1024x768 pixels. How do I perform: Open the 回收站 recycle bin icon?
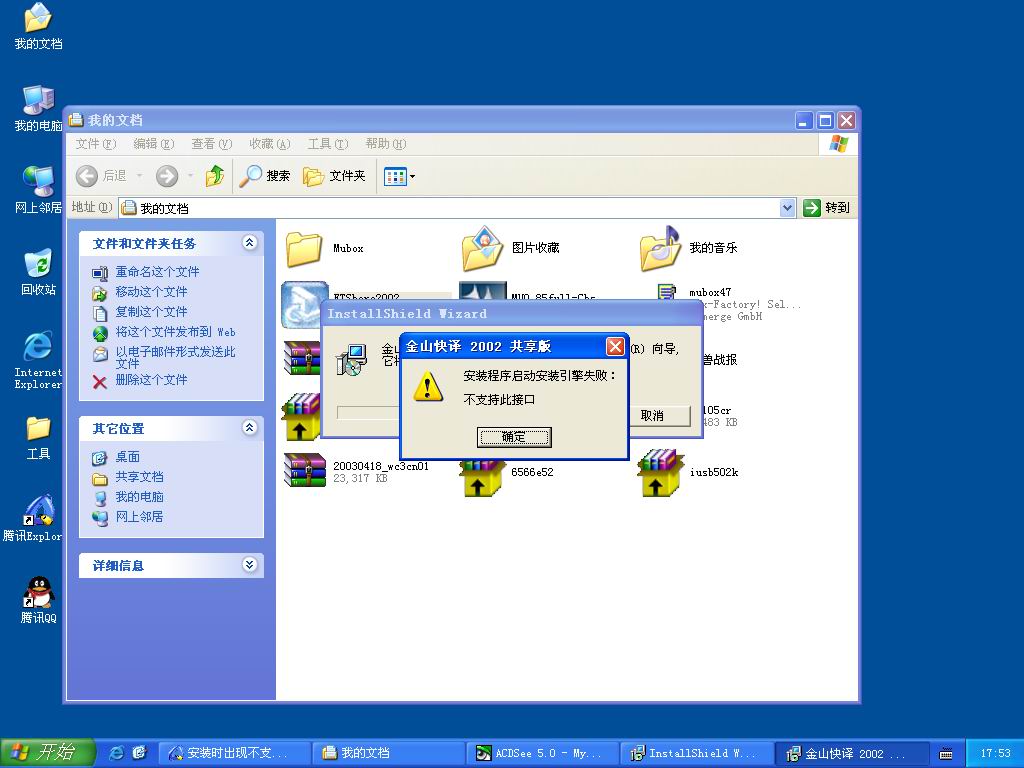click(x=38, y=272)
